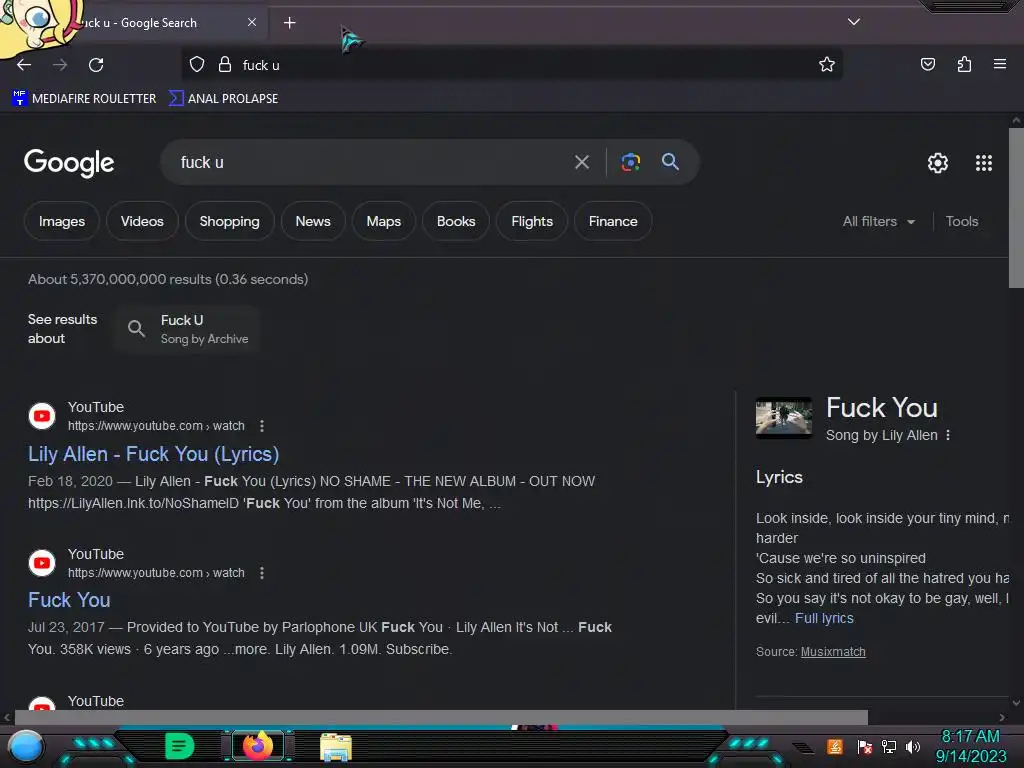Submit search with magnifier icon

tap(670, 161)
